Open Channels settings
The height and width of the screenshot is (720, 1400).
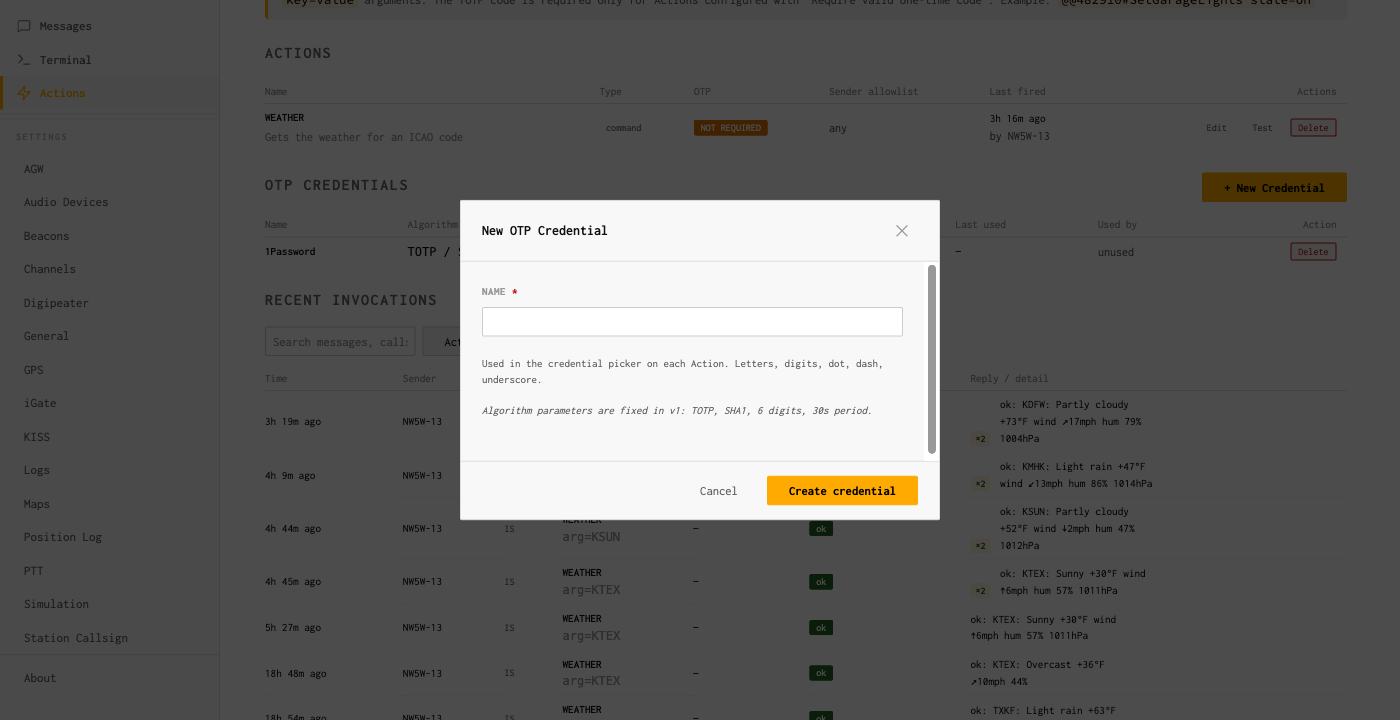tap(50, 269)
